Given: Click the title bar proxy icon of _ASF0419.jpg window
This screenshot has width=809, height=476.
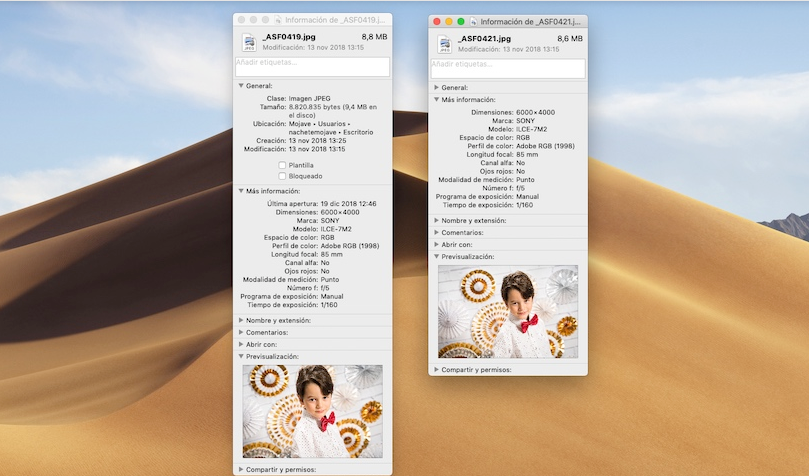Looking at the screenshot, I should 278,20.
